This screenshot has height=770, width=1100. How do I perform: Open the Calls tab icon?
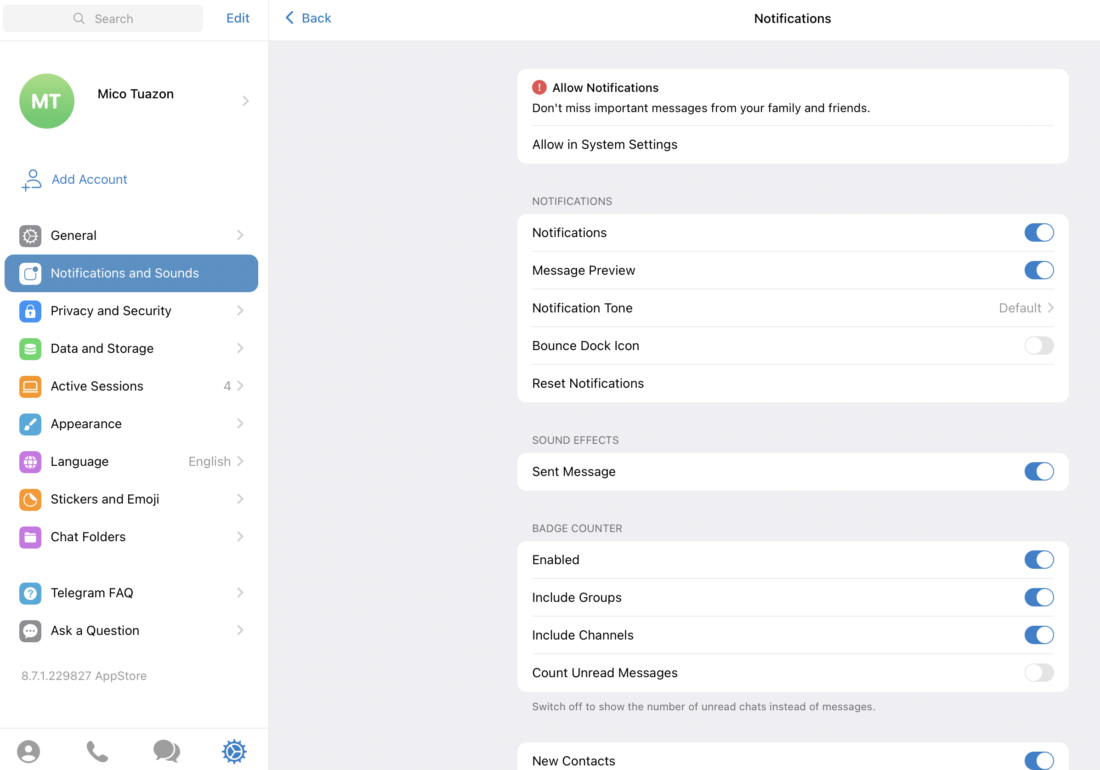(x=97, y=751)
